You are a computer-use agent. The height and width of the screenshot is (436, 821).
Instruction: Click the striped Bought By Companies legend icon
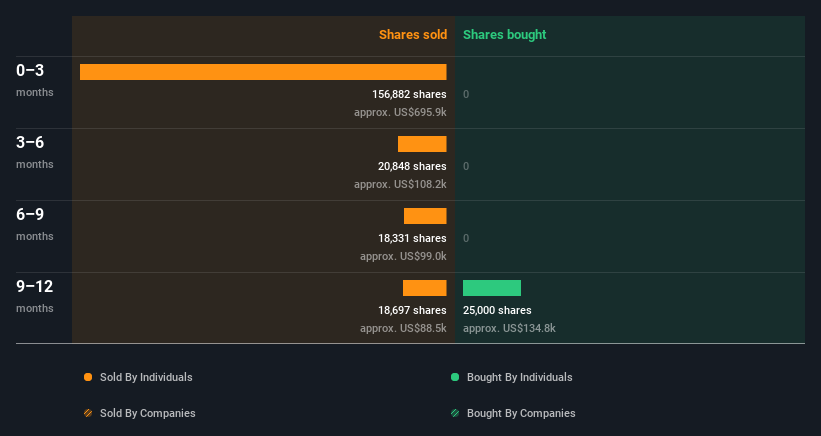[455, 413]
